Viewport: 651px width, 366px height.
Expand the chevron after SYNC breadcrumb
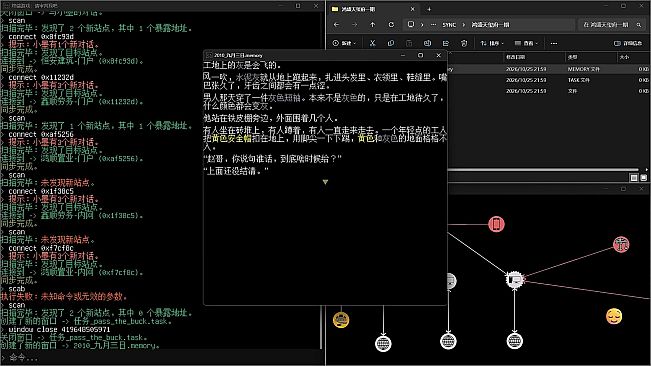[464, 25]
